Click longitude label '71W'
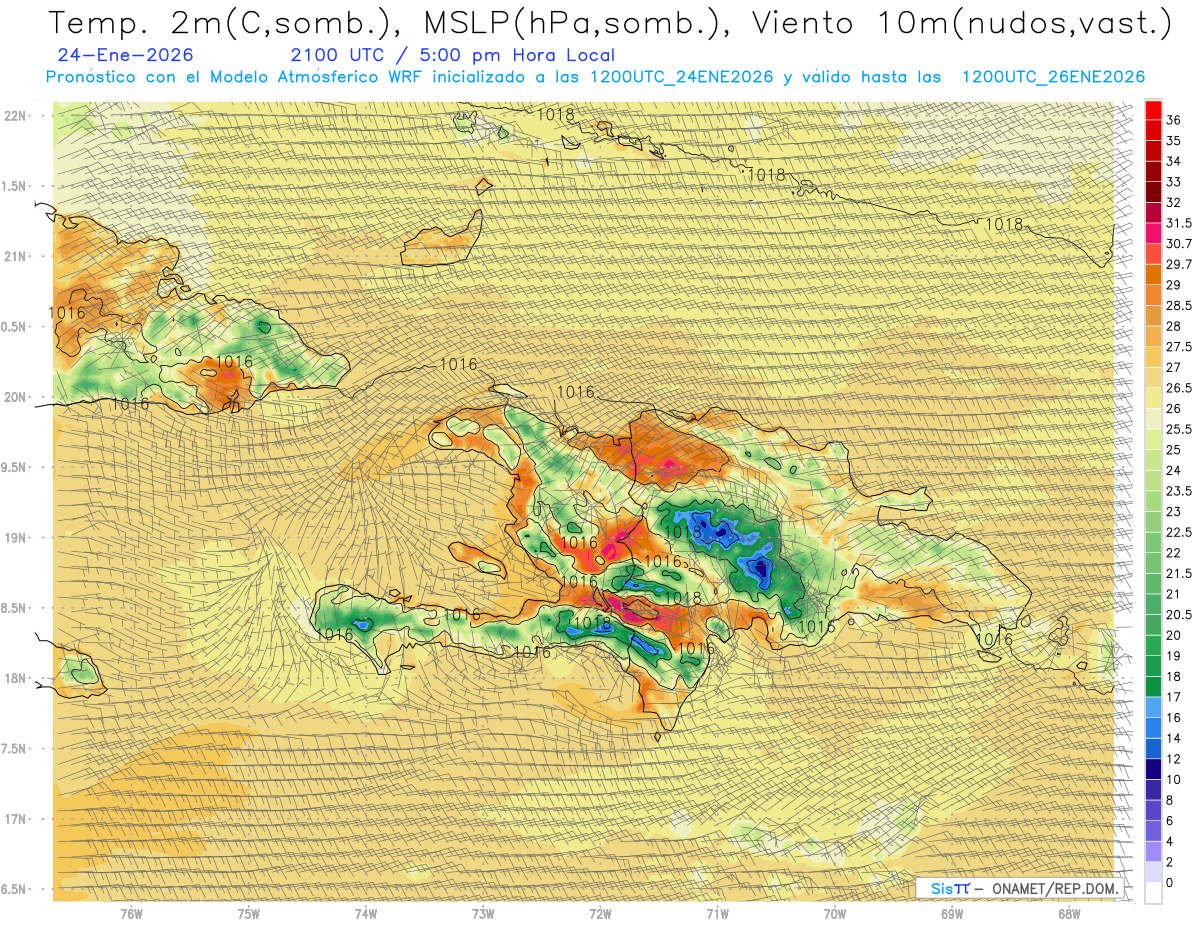This screenshot has width=1200, height=927. pos(717,913)
